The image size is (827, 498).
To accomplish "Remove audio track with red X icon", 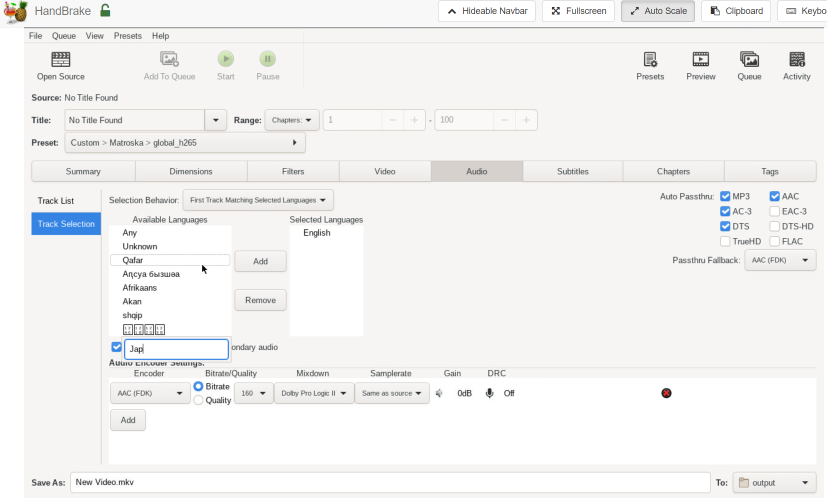I will point(666,393).
